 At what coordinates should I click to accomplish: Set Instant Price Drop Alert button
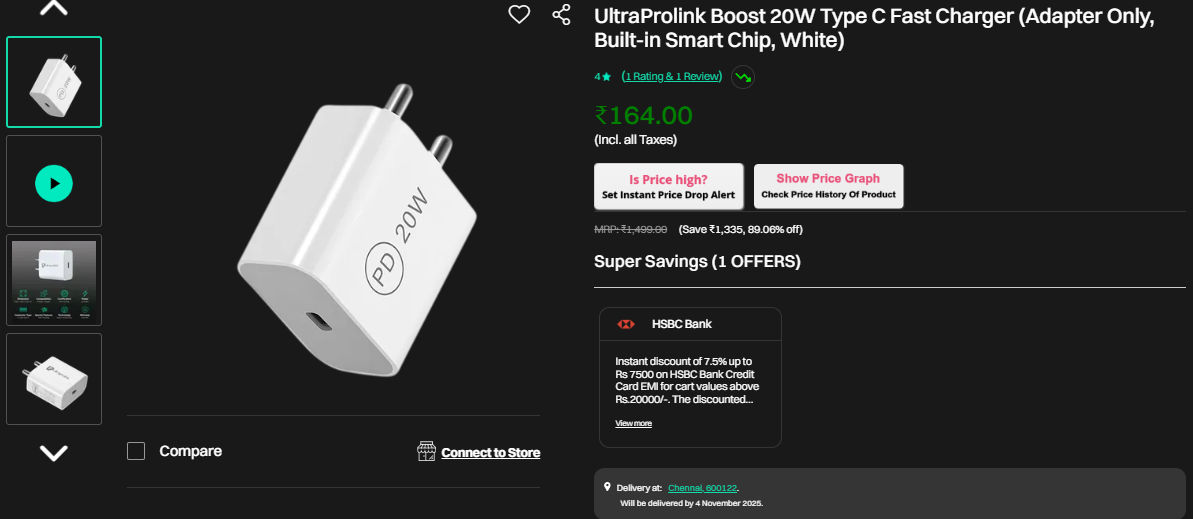[668, 186]
